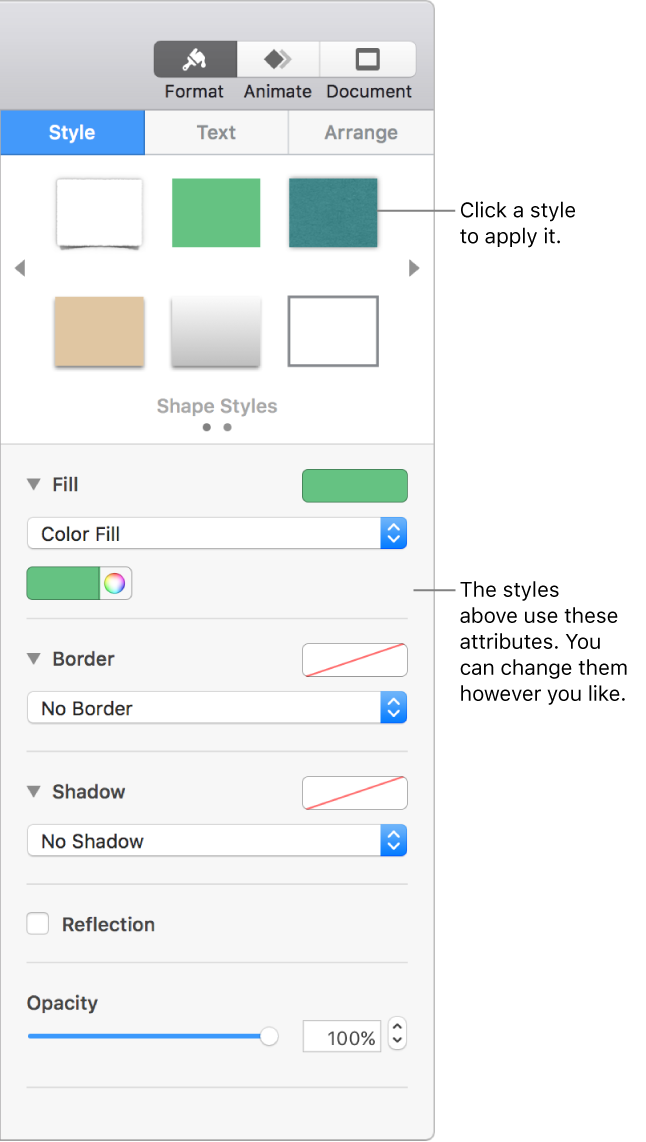Collapse the Border section disclosure triangle
The height and width of the screenshot is (1142, 646).
point(32,659)
